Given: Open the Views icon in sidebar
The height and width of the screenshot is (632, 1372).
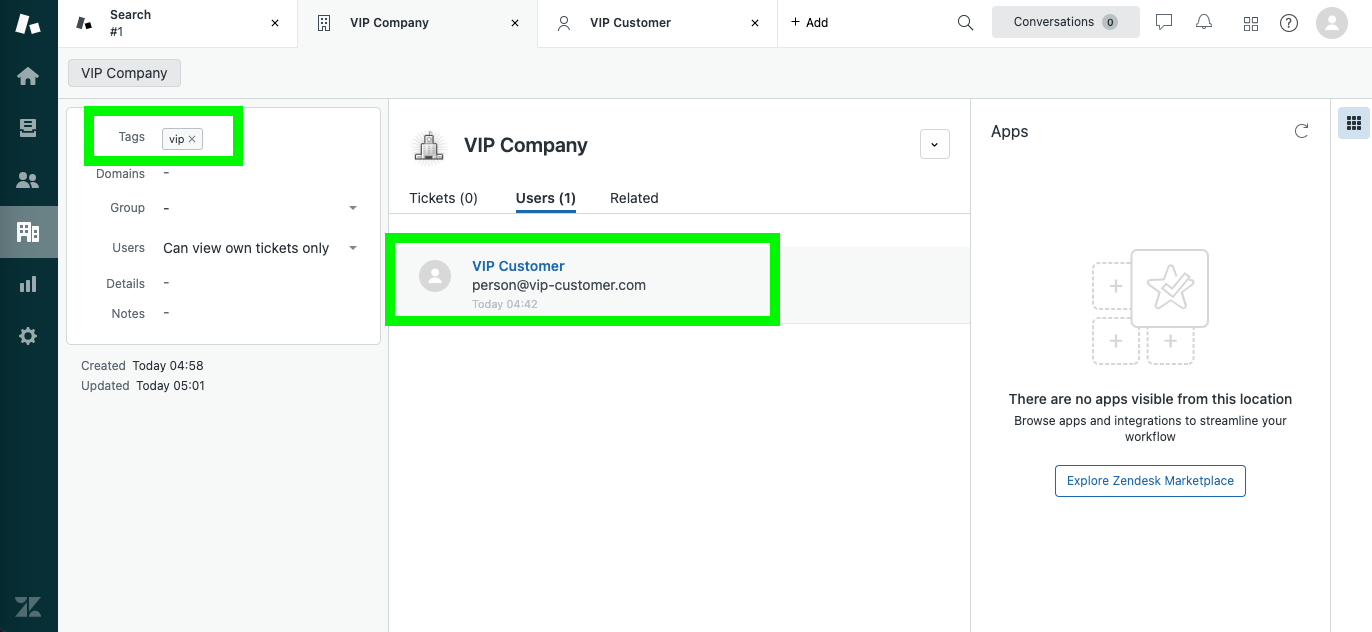Looking at the screenshot, I should [28, 128].
